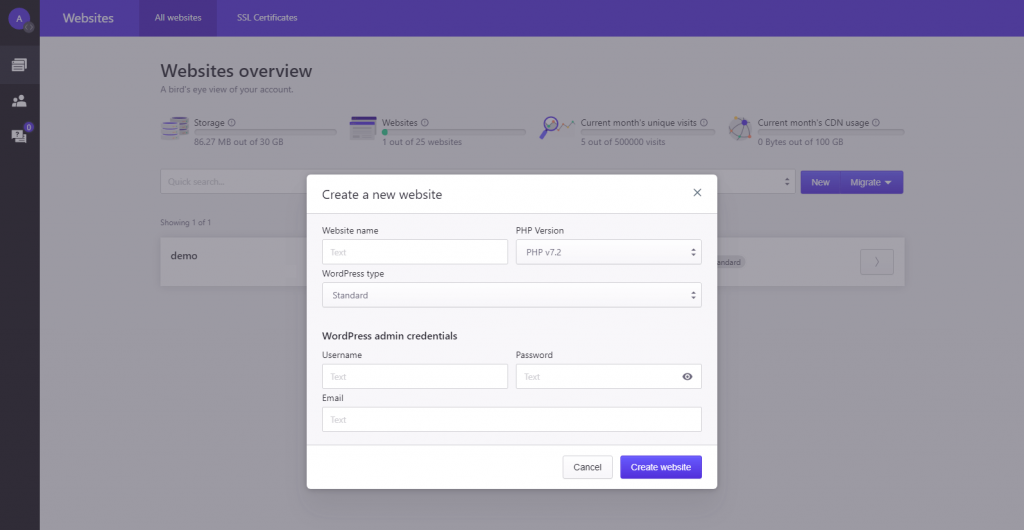The width and height of the screenshot is (1024, 530).
Task: Focus the Website name field
Action: tap(415, 252)
